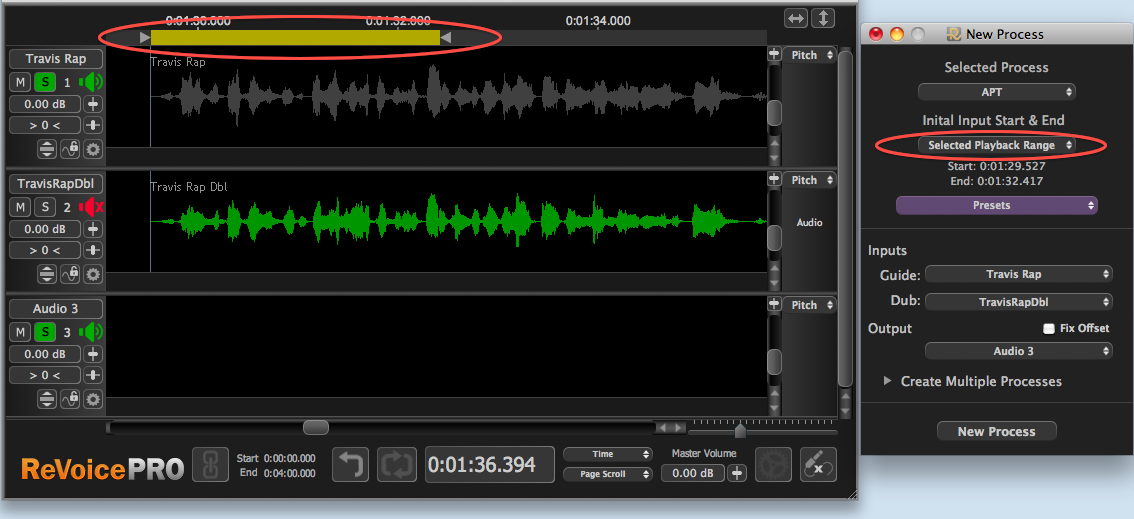Image resolution: width=1134 pixels, height=519 pixels.
Task: Open the Travis Rap track settings gear
Action: click(93, 149)
